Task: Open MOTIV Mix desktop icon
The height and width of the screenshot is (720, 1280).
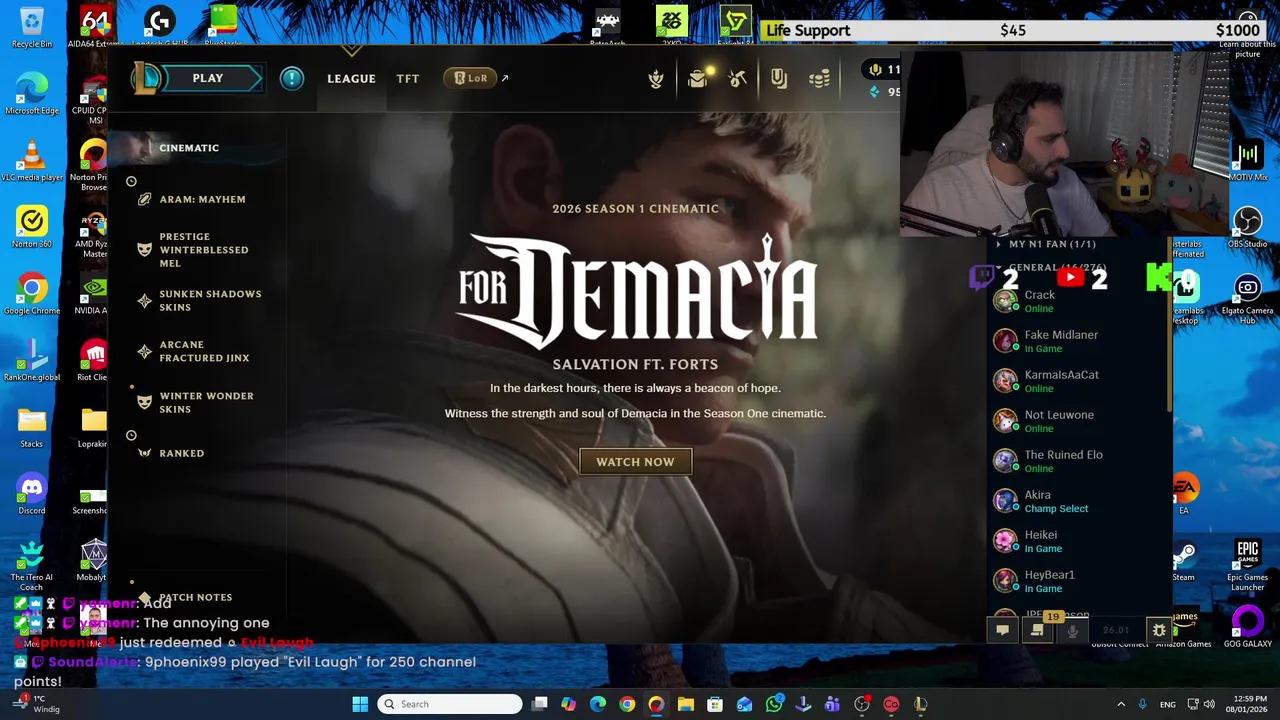Action: click(x=1247, y=160)
